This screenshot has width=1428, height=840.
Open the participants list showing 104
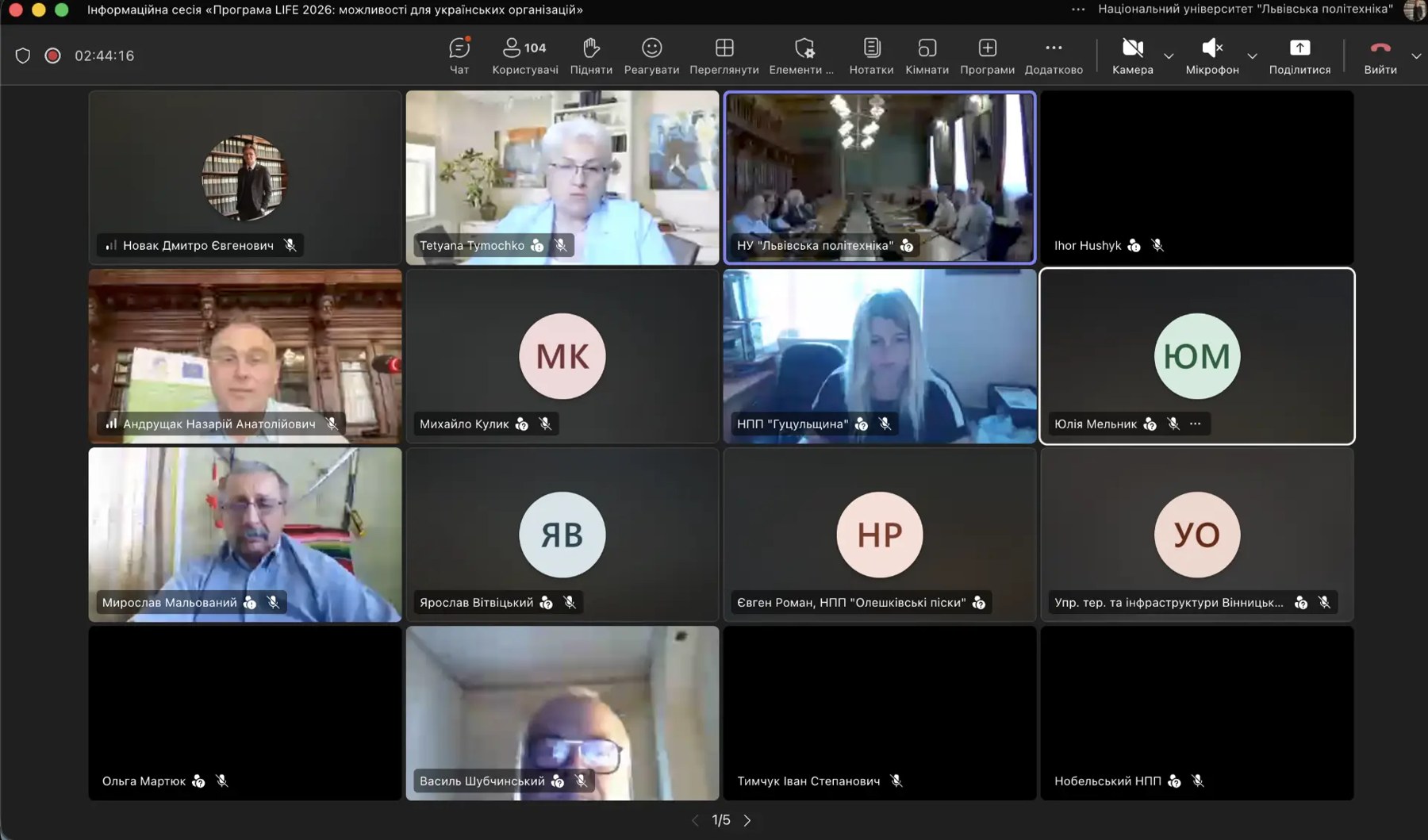point(525,56)
